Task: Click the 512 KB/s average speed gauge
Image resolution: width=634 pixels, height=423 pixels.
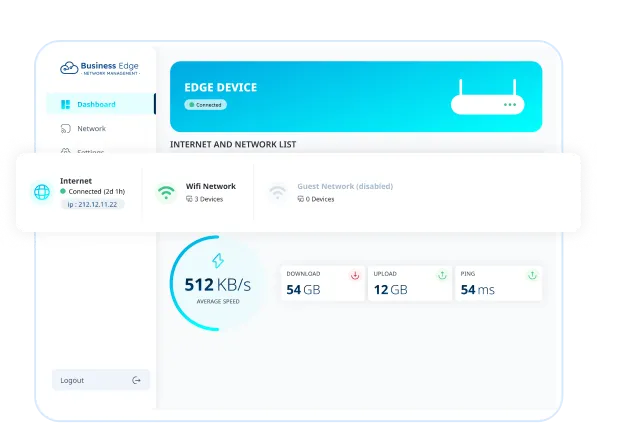Action: 217,285
